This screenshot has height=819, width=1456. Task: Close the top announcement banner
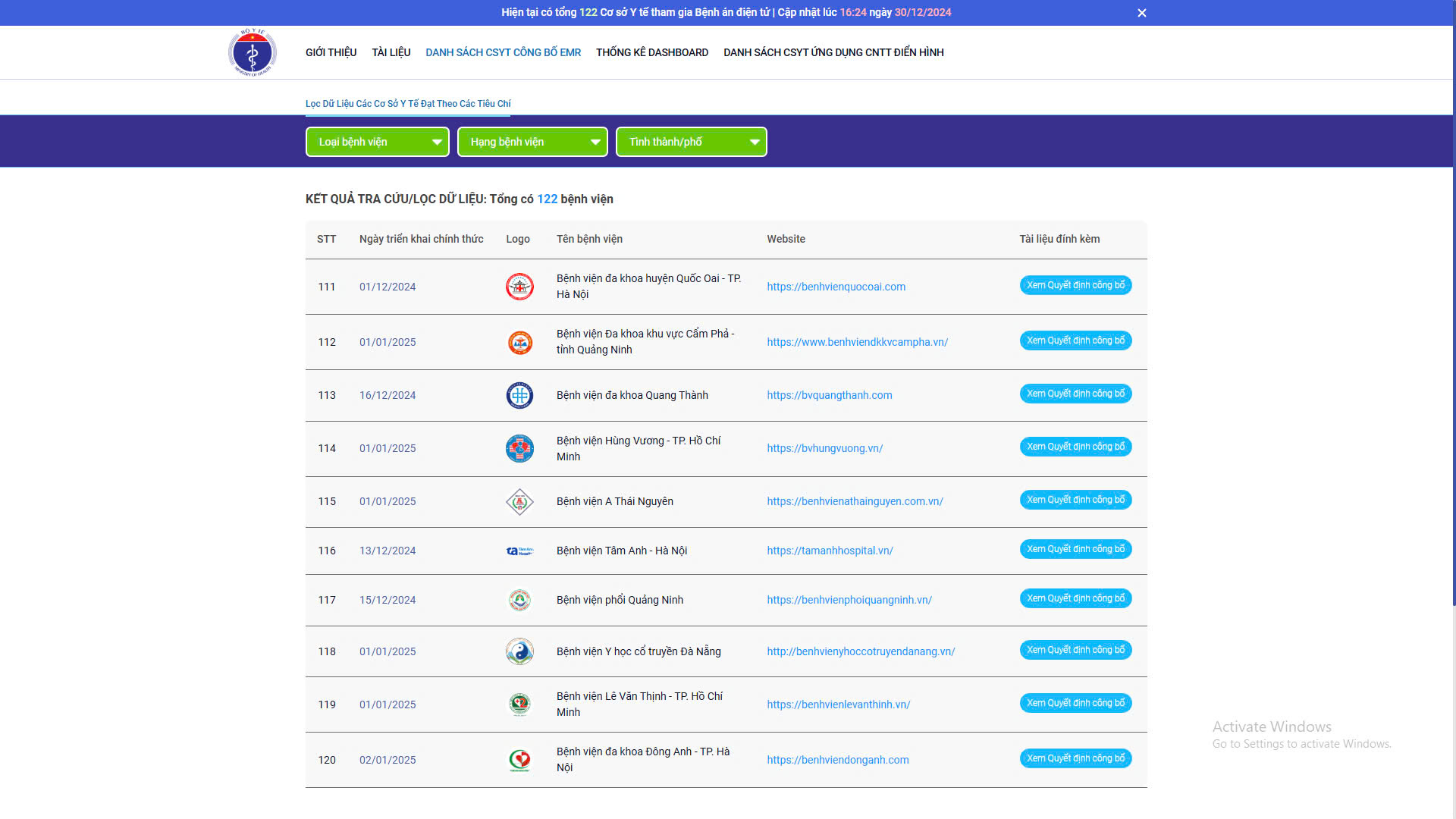[x=1141, y=13]
